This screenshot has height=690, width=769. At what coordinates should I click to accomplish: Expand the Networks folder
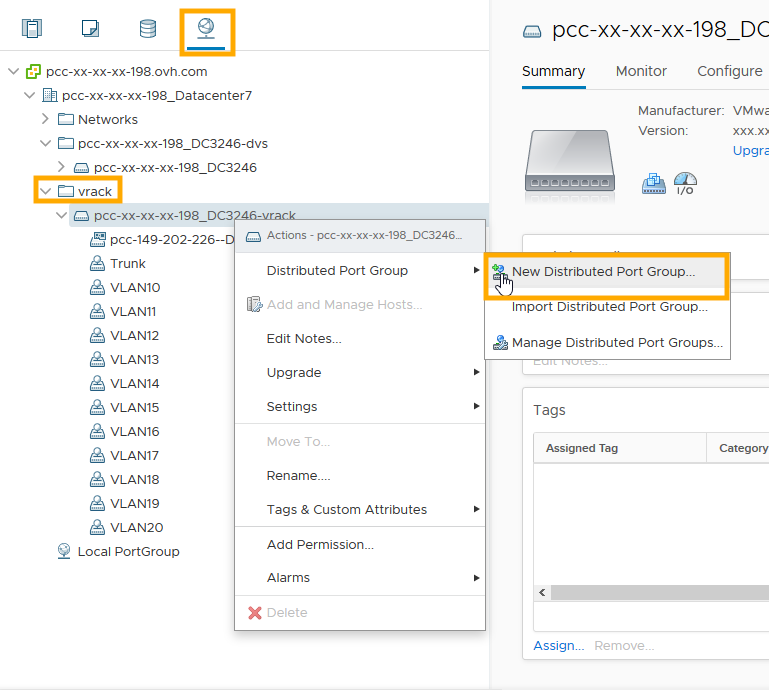(45, 119)
